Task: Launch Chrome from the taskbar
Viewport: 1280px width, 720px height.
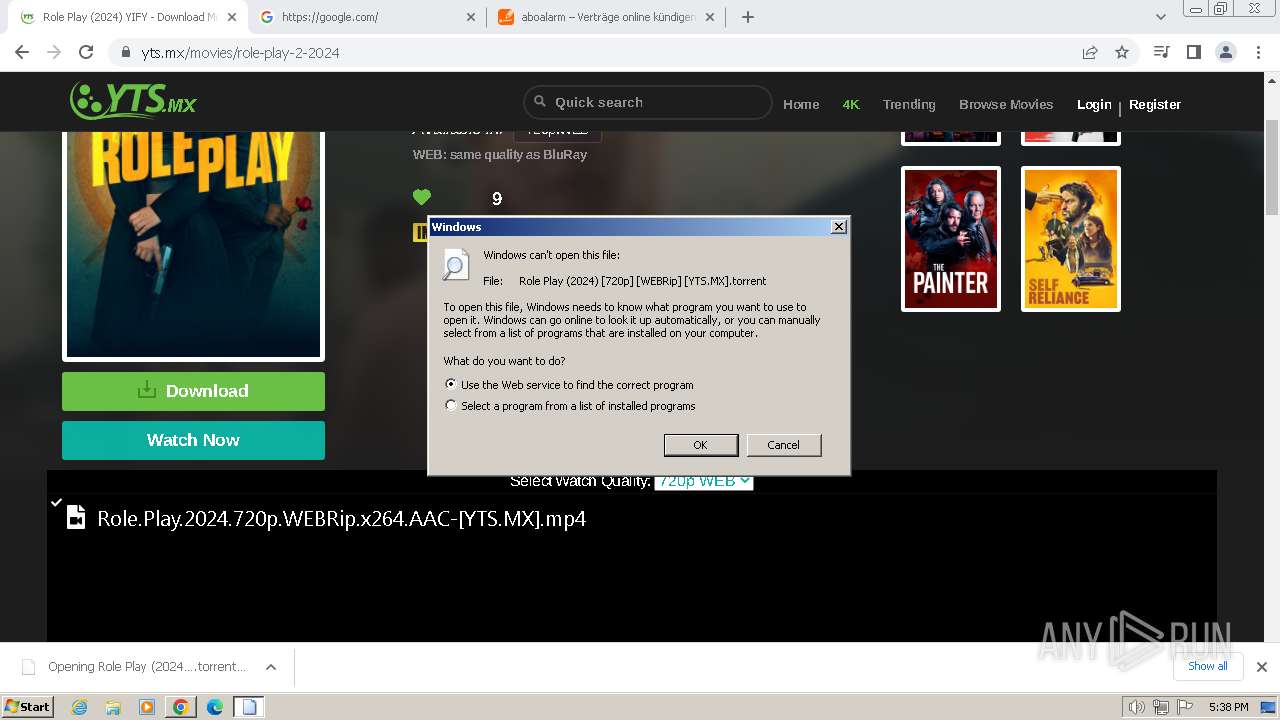Action: [x=180, y=707]
